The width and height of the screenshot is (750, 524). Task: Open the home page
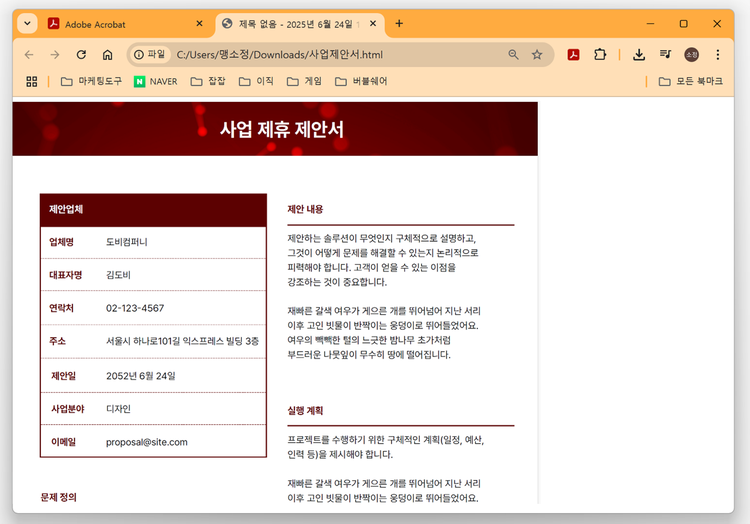pyautogui.click(x=108, y=55)
